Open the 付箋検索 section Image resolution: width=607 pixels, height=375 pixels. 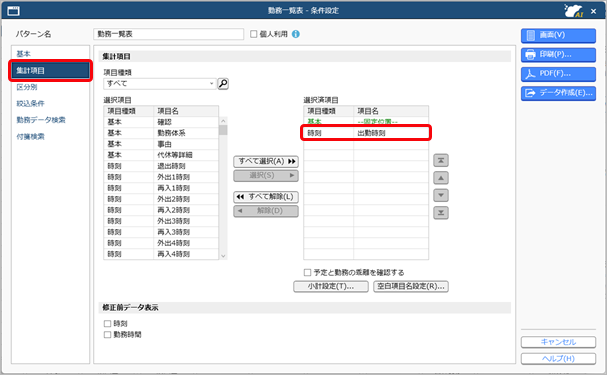30,137
